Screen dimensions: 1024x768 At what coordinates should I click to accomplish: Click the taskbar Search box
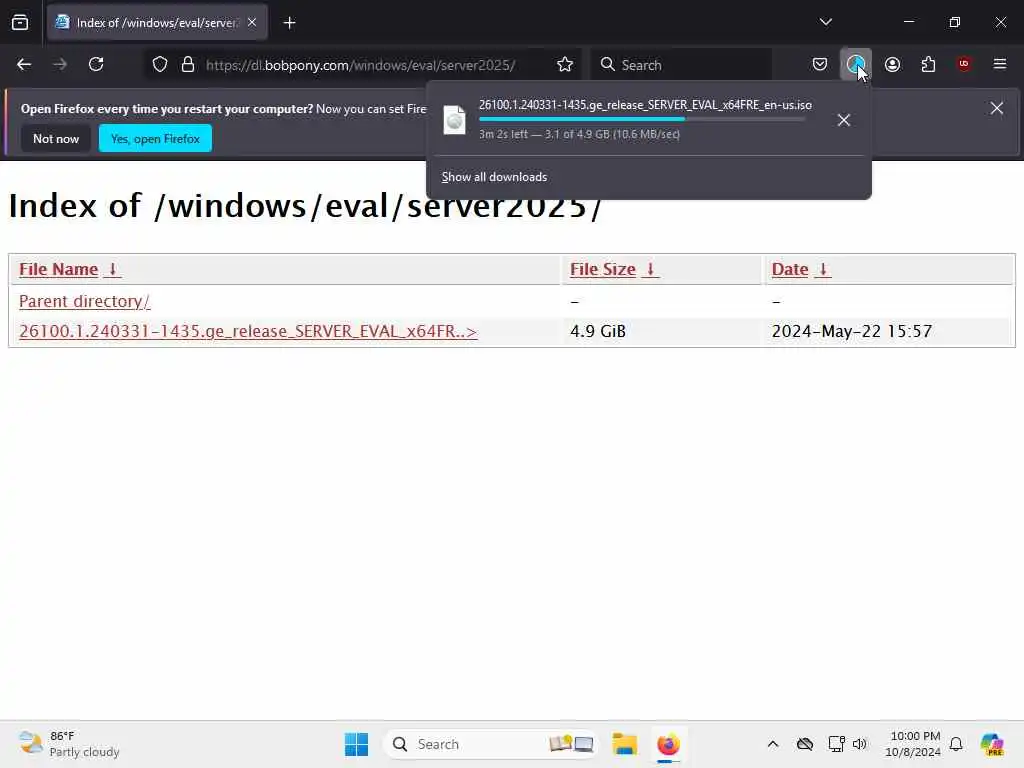(x=491, y=744)
